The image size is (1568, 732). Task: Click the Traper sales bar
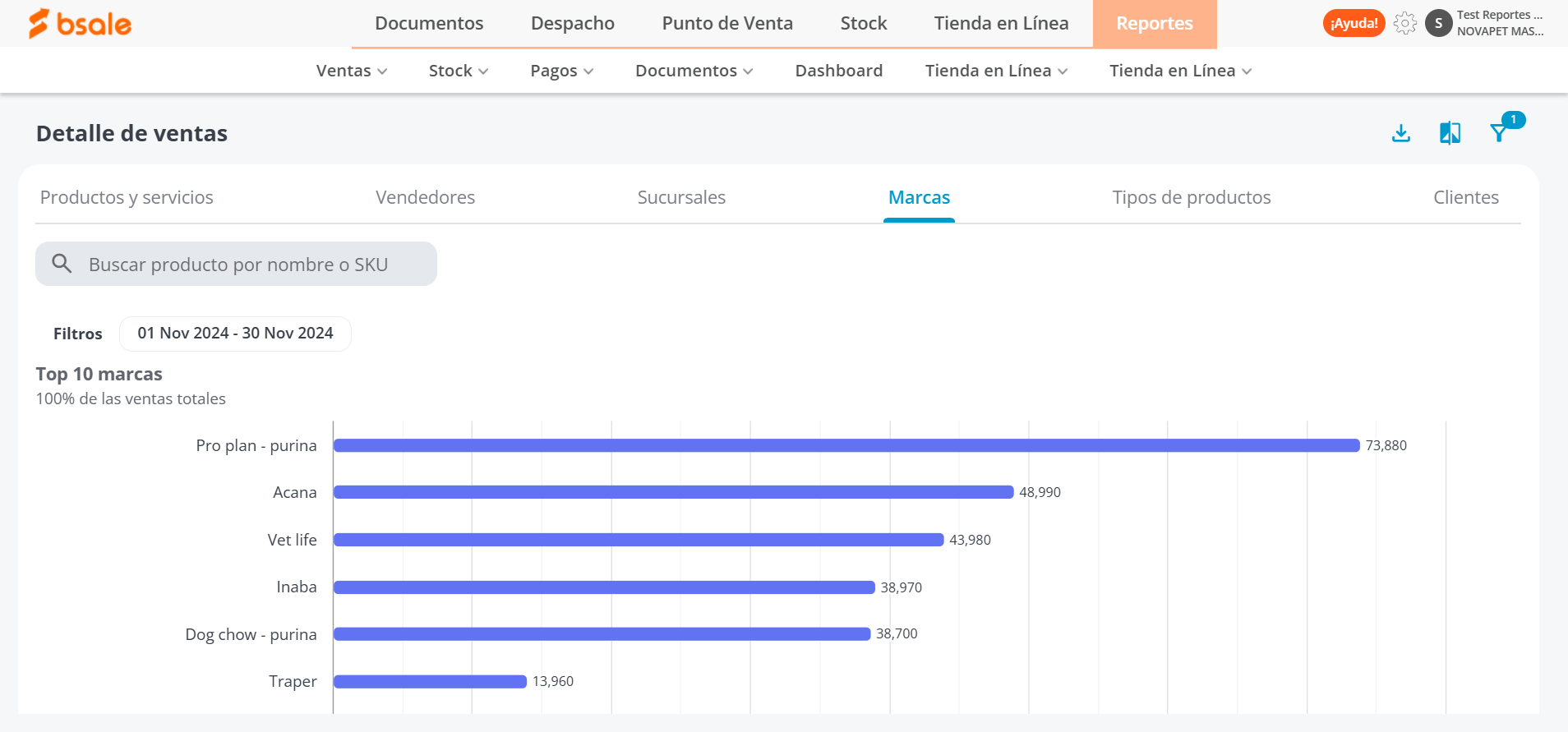pyautogui.click(x=430, y=682)
